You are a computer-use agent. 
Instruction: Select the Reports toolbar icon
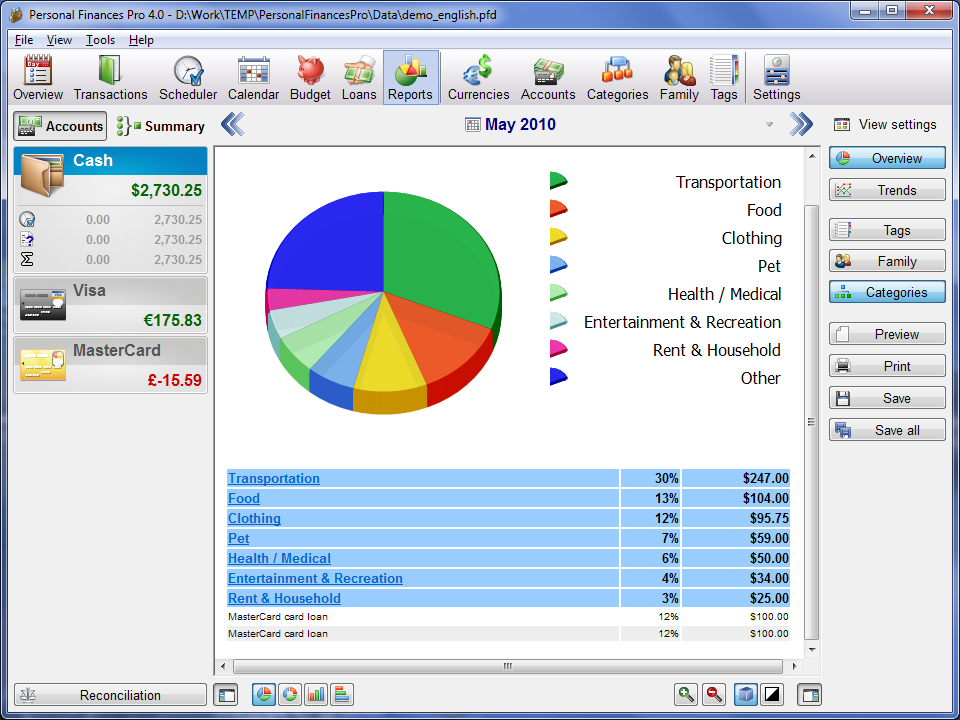point(410,78)
